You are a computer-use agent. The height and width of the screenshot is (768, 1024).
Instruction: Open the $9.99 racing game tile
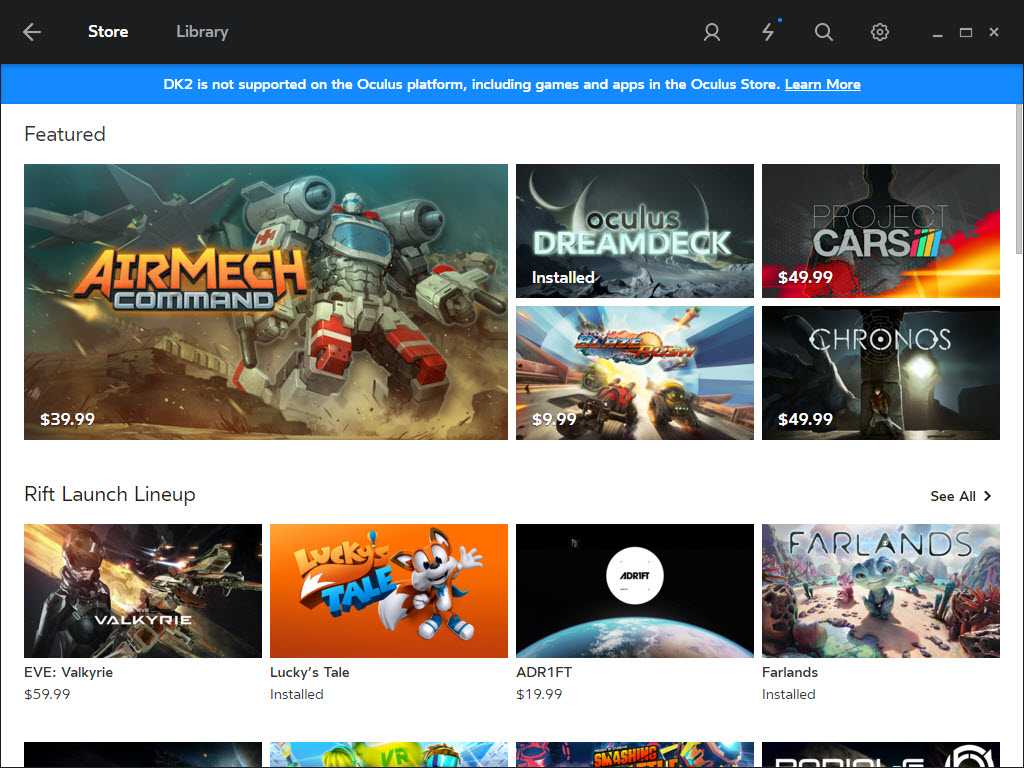(634, 373)
